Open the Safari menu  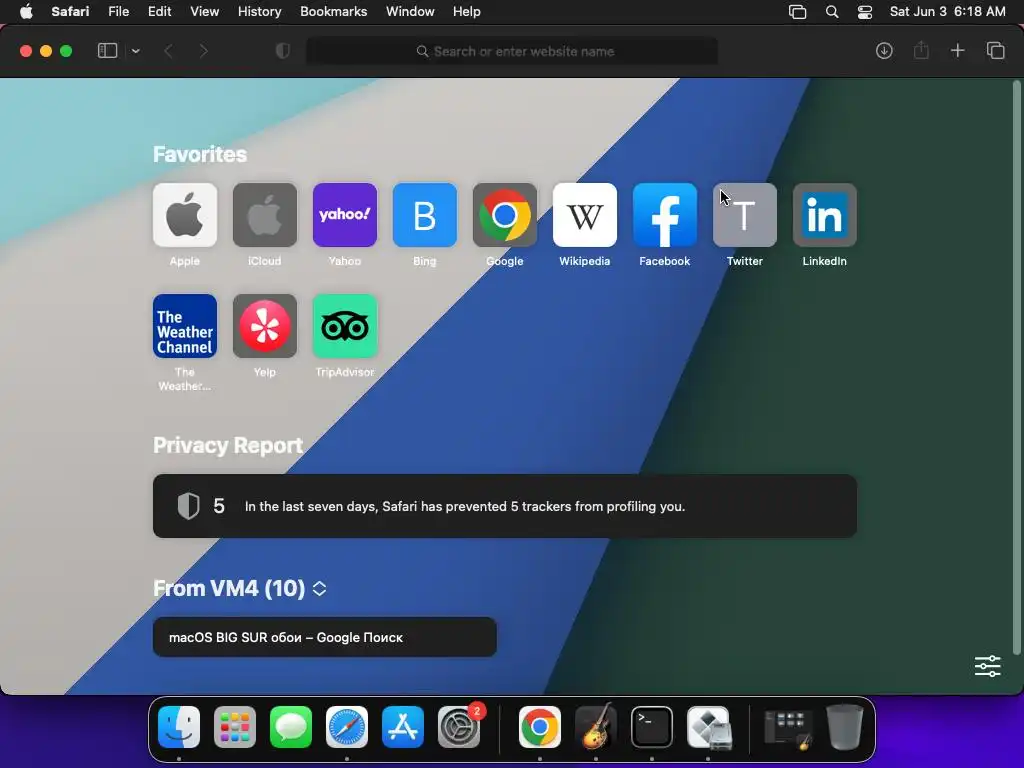(x=70, y=12)
